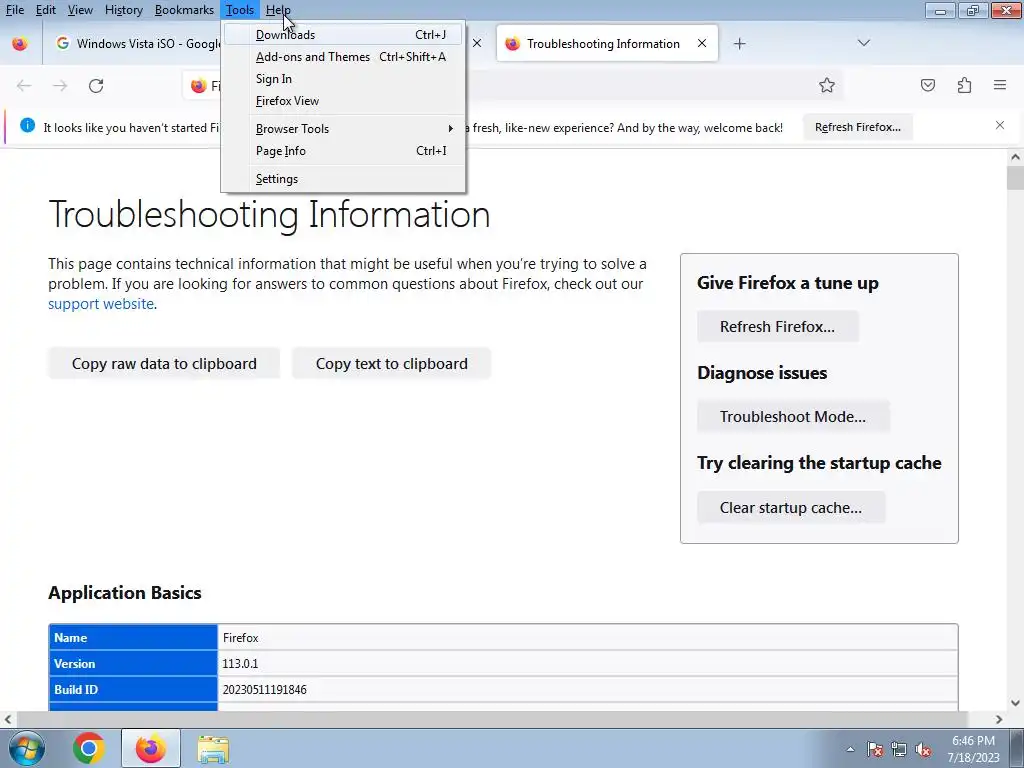Click Clear startup cache button
1024x768 pixels.
coord(791,507)
